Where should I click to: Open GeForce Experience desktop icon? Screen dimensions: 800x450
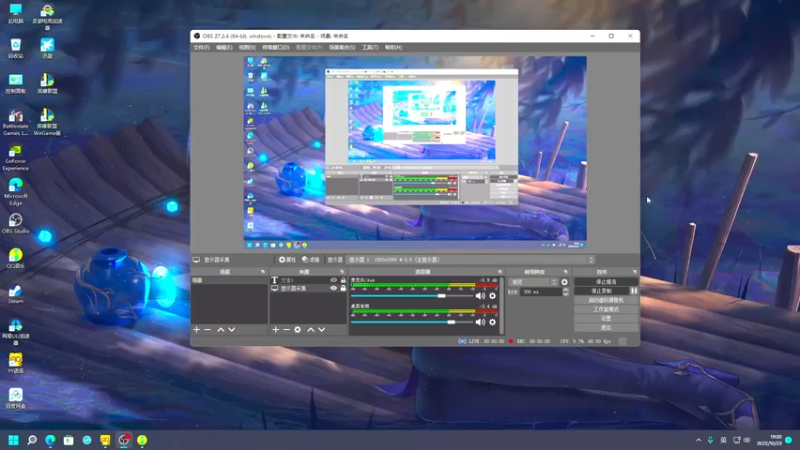(15, 158)
